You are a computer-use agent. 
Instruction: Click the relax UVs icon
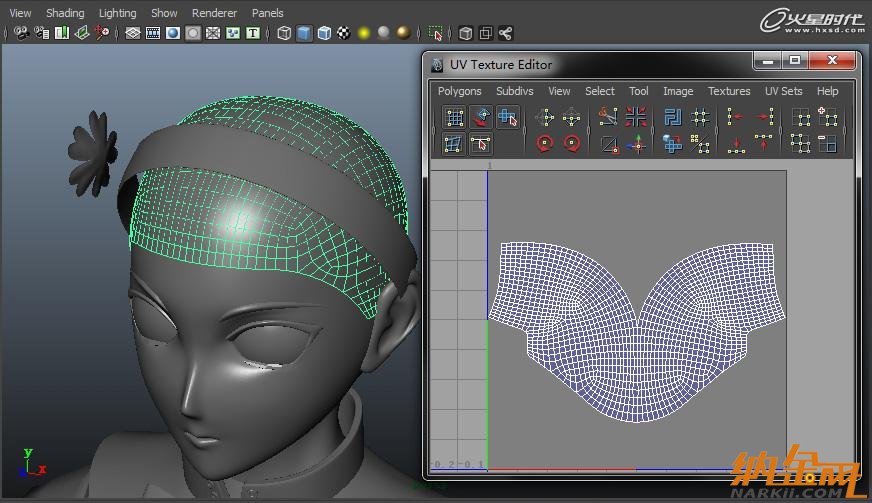pyautogui.click(x=700, y=144)
